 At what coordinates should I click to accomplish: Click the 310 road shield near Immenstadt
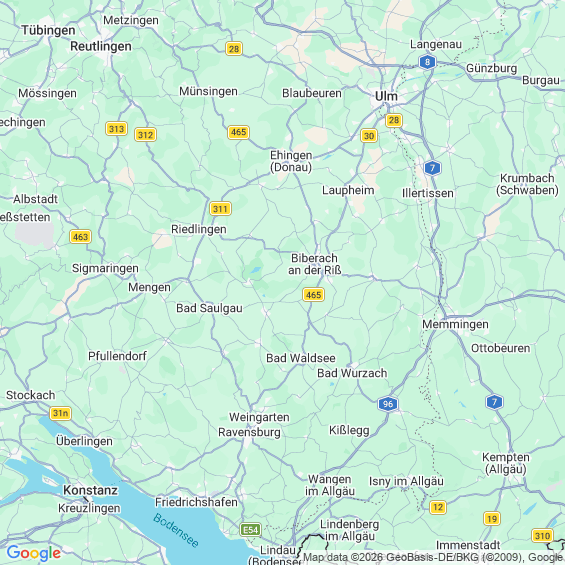pos(542,536)
